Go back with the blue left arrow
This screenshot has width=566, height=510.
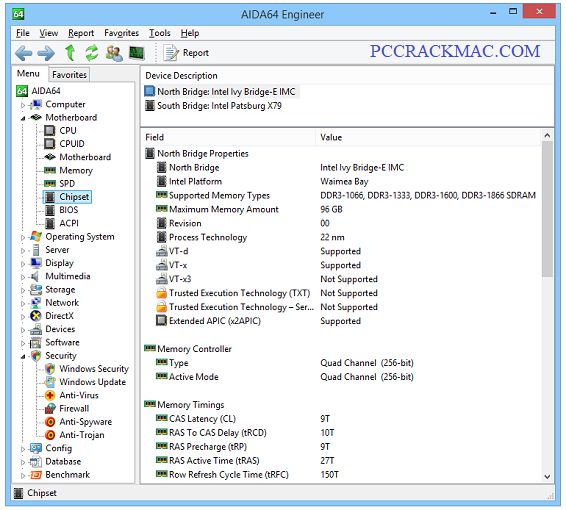(24, 53)
